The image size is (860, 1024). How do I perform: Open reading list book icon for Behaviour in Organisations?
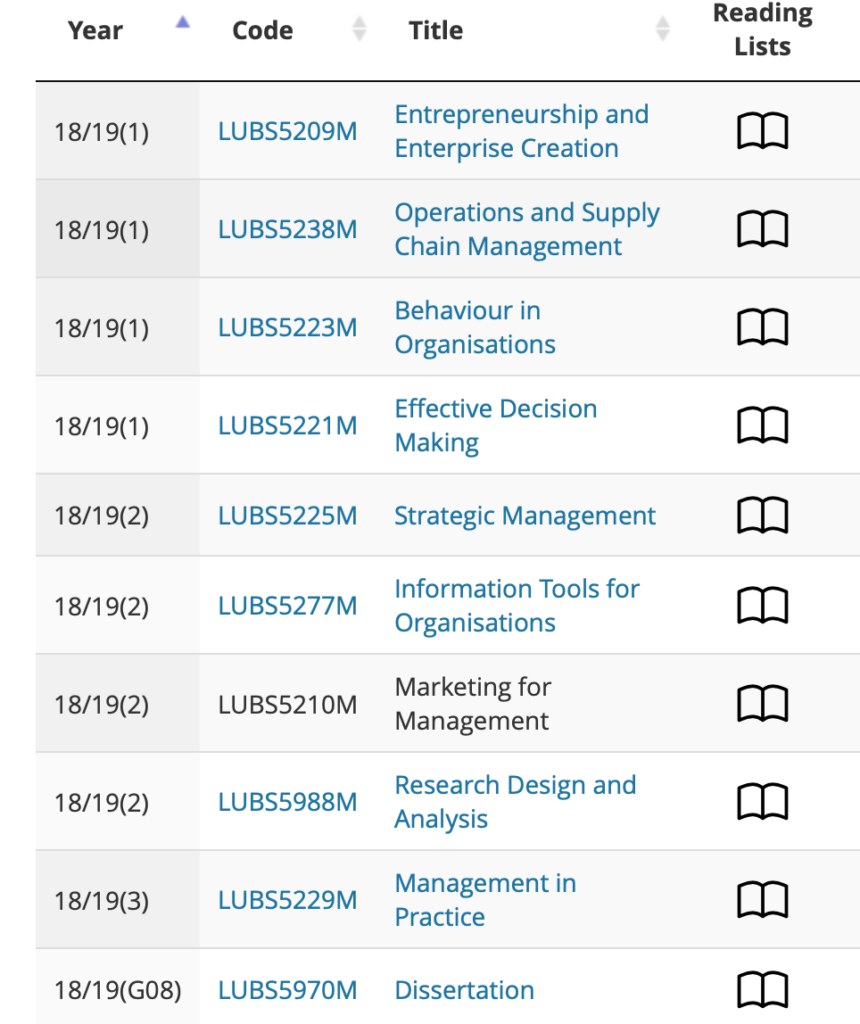point(762,327)
